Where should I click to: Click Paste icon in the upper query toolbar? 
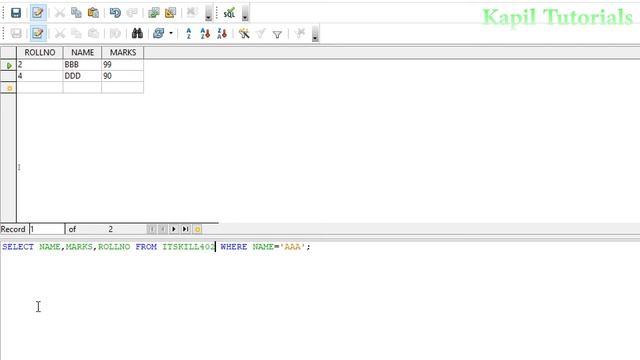click(93, 13)
